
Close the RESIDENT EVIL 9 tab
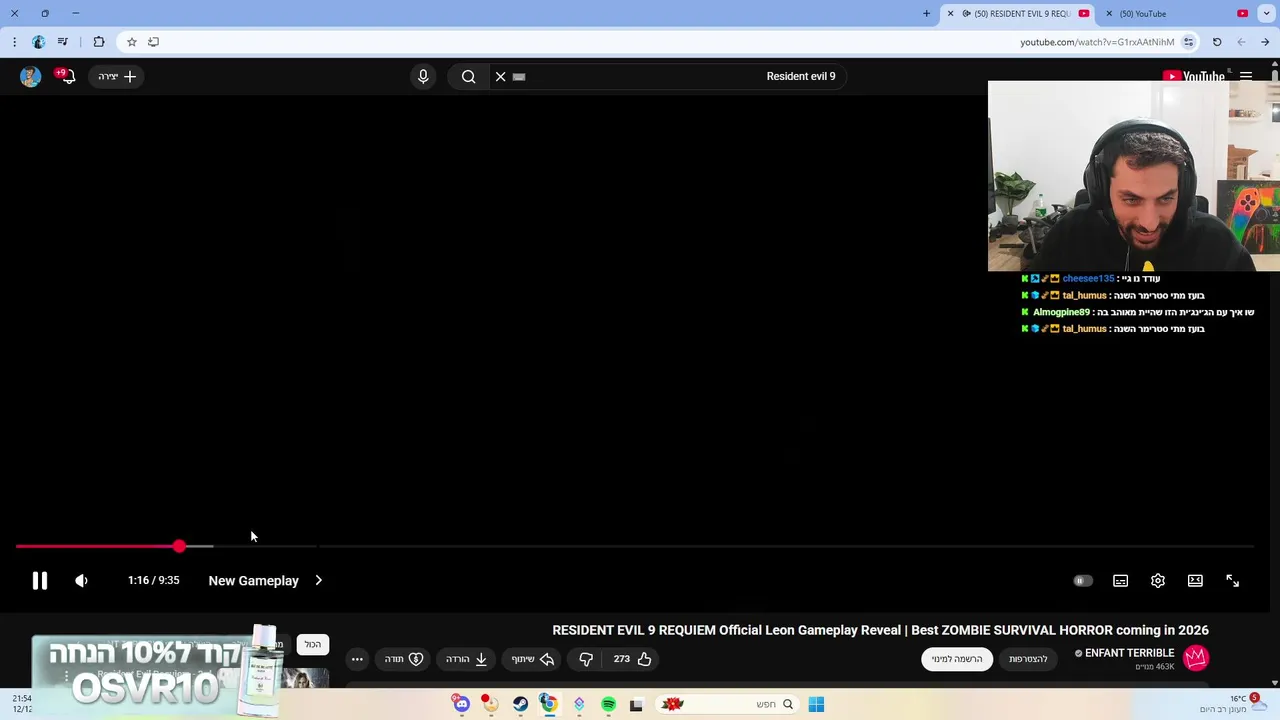(x=950, y=13)
